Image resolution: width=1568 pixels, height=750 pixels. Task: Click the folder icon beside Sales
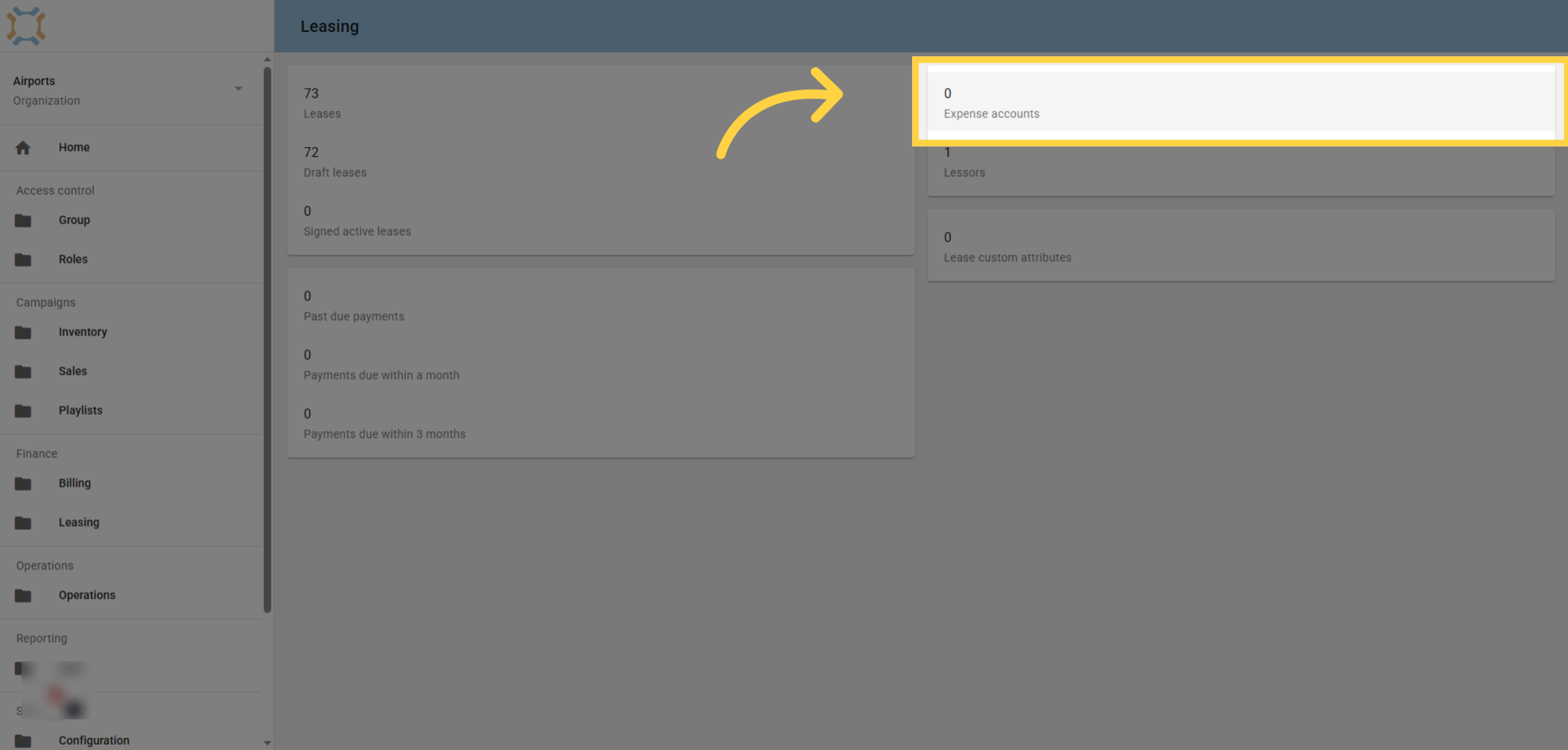[23, 371]
